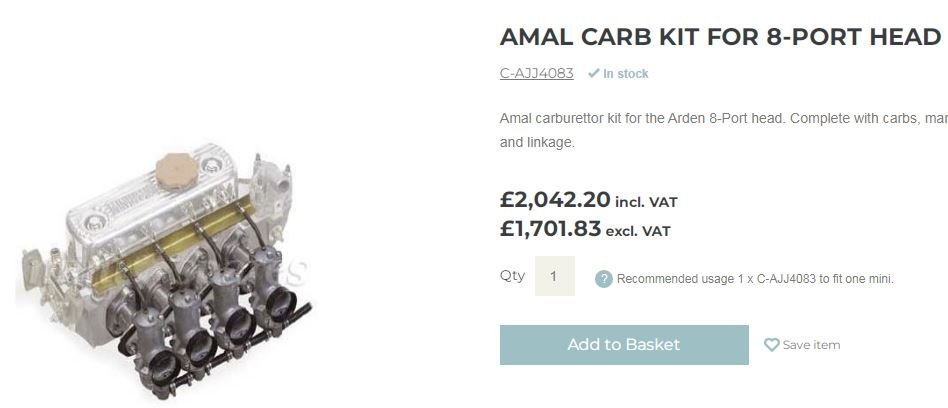Open the C-AJJ4083 part number link

click(537, 74)
